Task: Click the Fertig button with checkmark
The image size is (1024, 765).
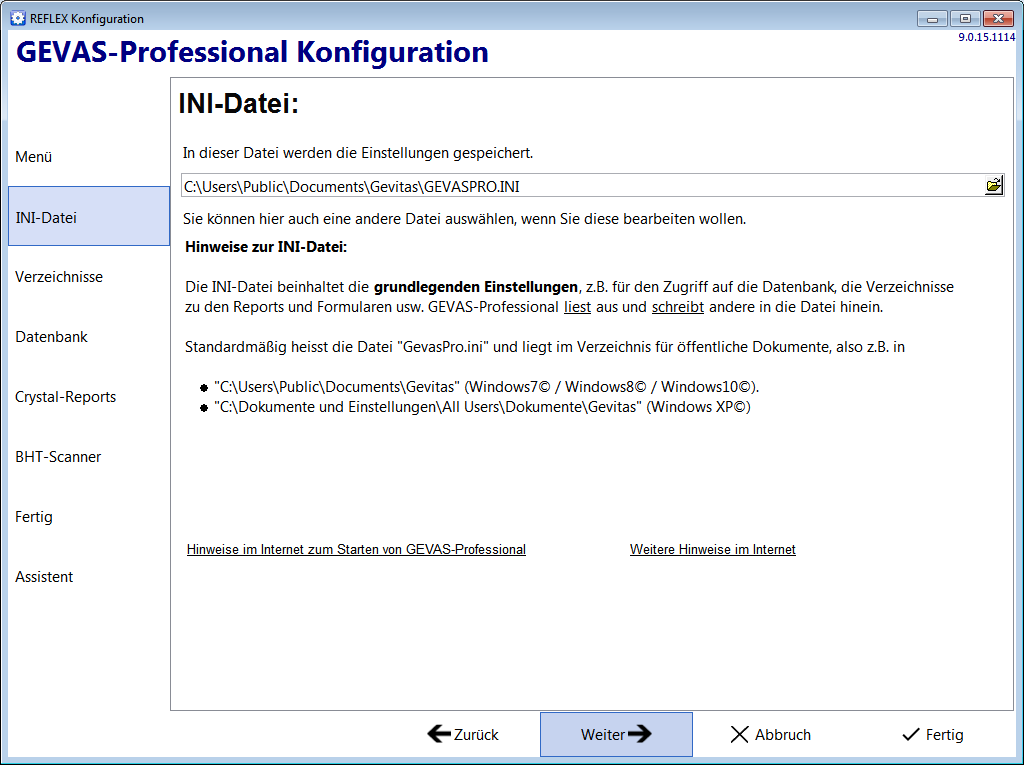Action: 933,734
